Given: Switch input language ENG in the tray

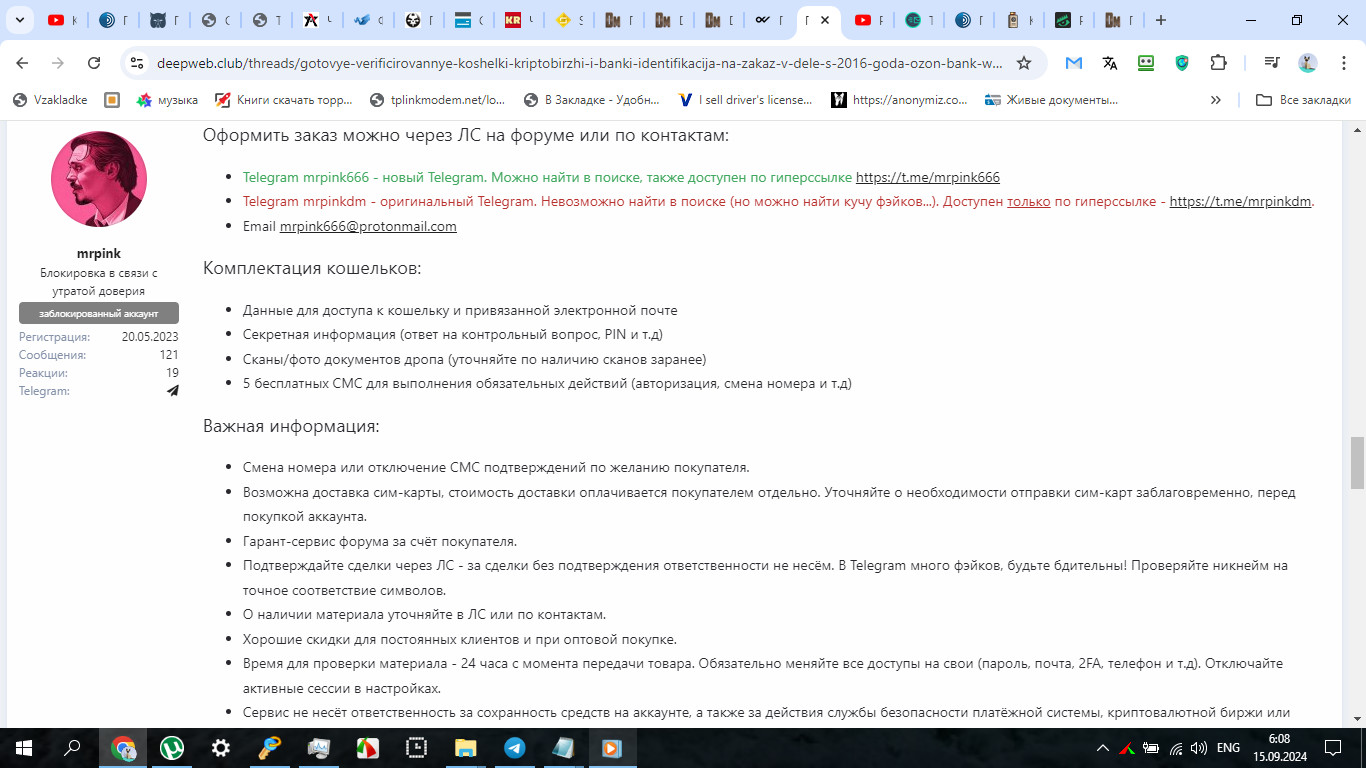Looking at the screenshot, I should pyautogui.click(x=1228, y=747).
